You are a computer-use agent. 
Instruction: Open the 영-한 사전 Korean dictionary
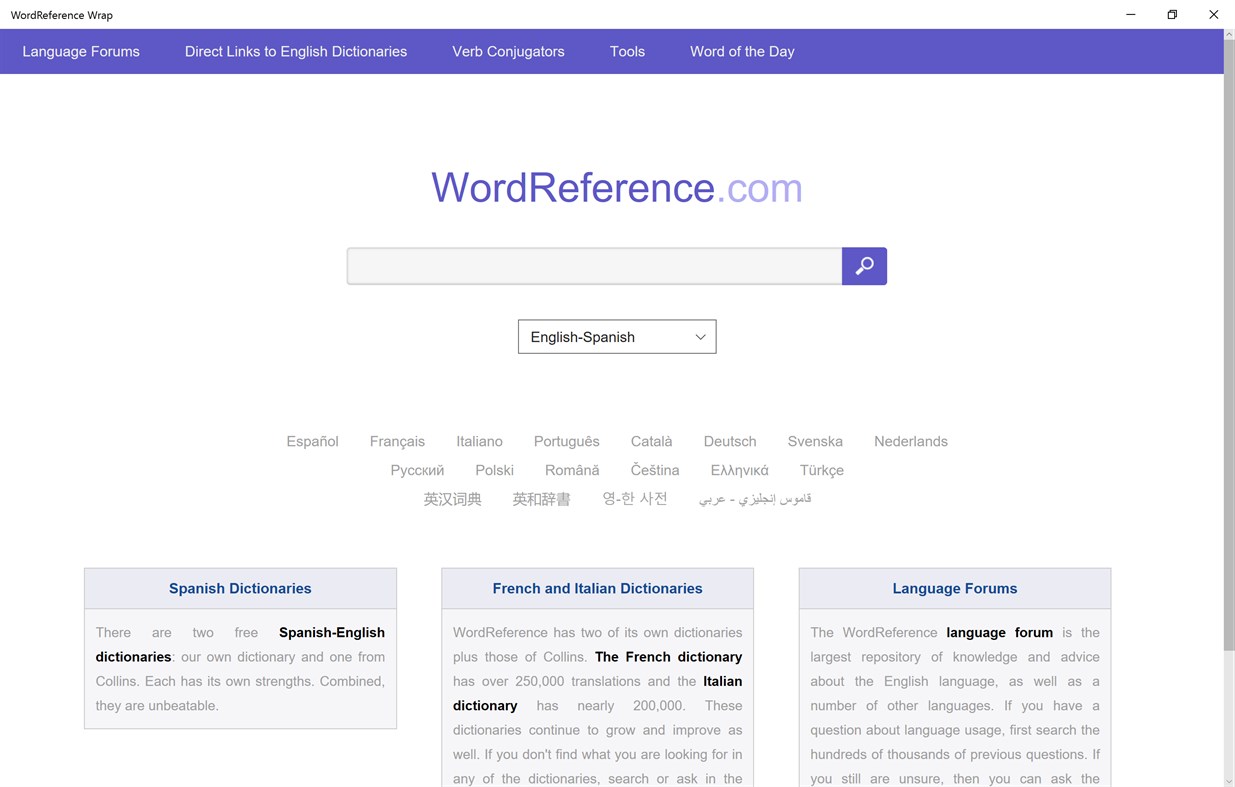(635, 498)
